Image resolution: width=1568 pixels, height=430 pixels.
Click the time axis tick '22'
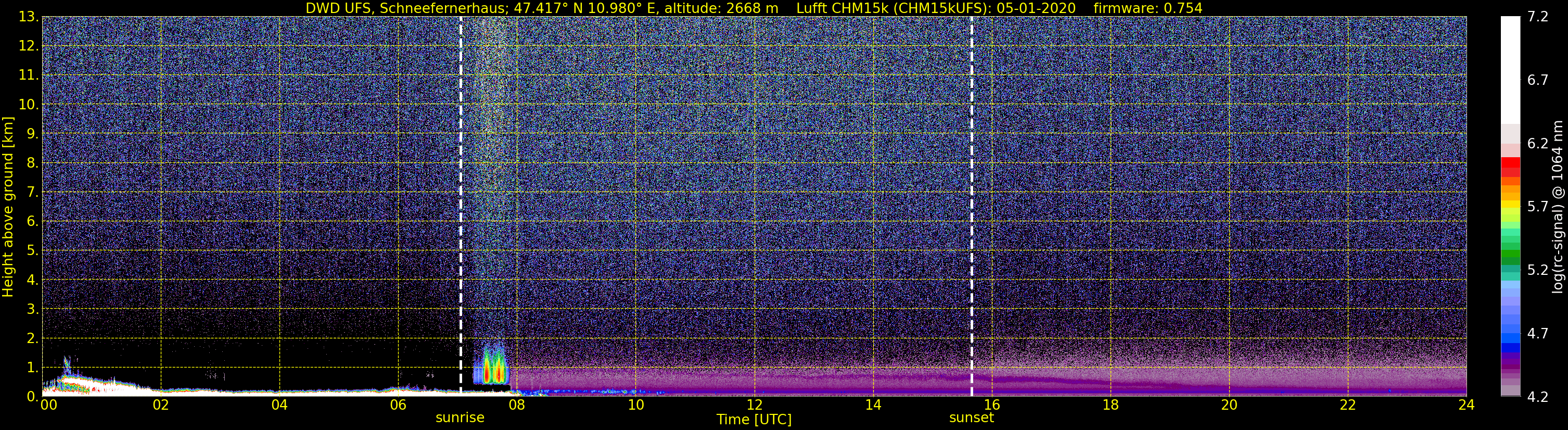coord(1348,405)
